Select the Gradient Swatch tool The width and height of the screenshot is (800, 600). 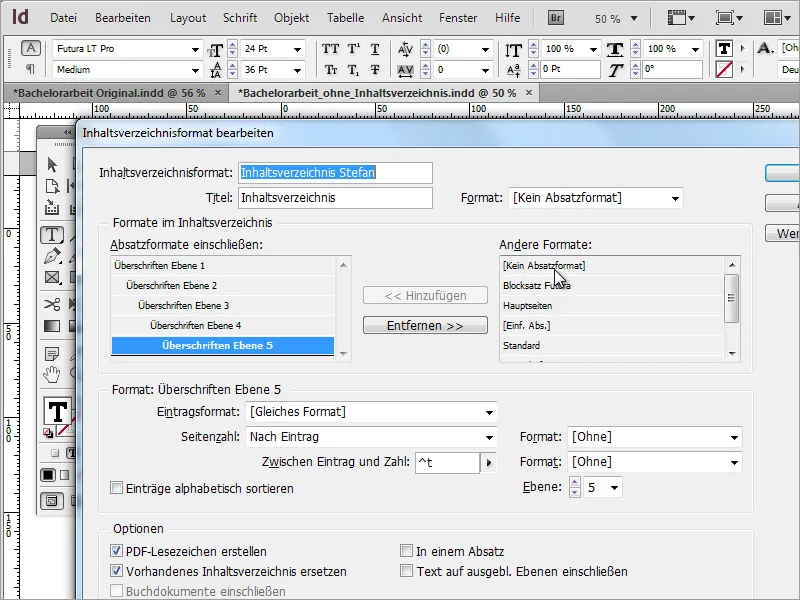[x=52, y=326]
